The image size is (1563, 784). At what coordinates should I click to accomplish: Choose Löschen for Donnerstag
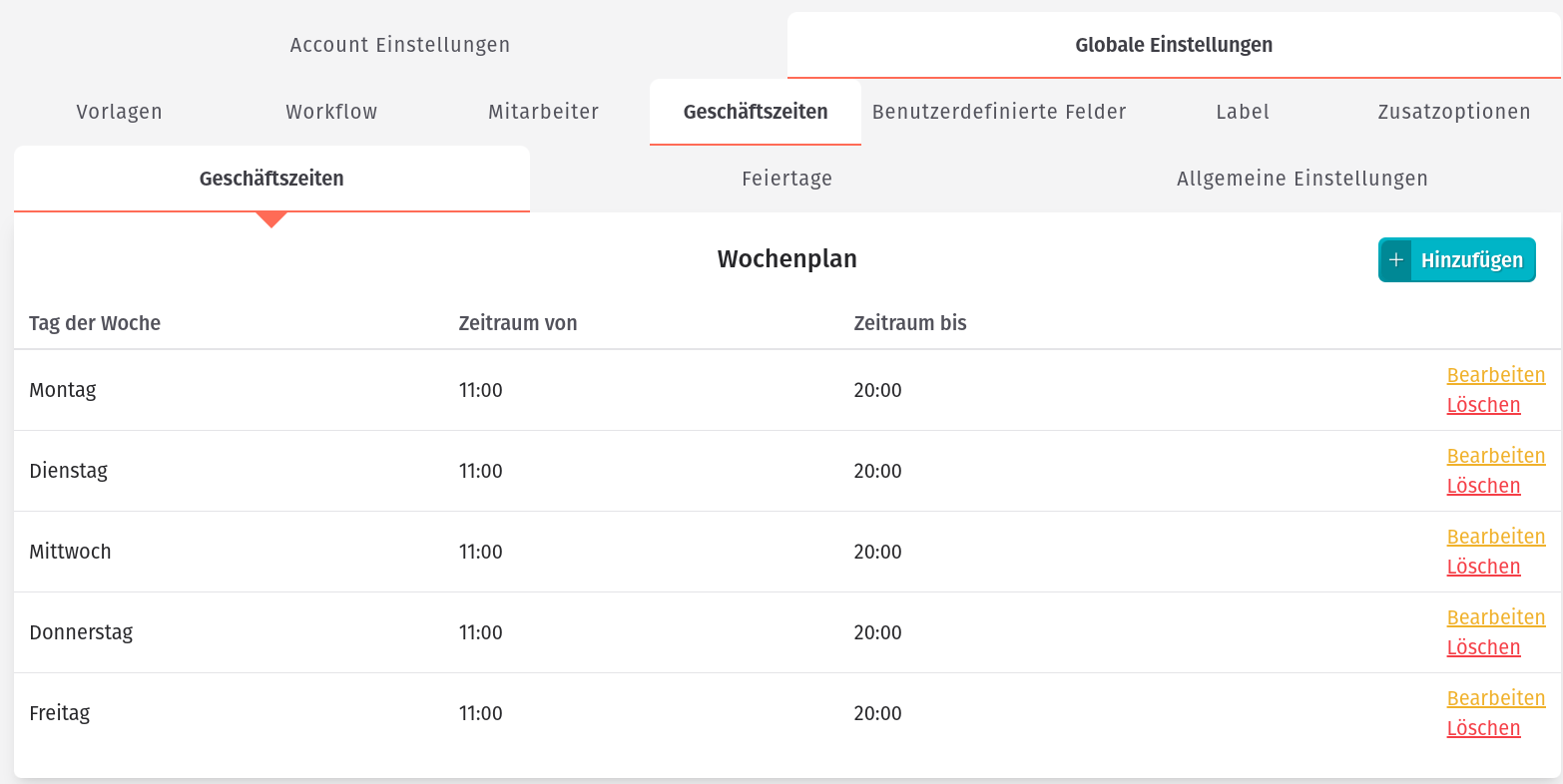point(1484,647)
